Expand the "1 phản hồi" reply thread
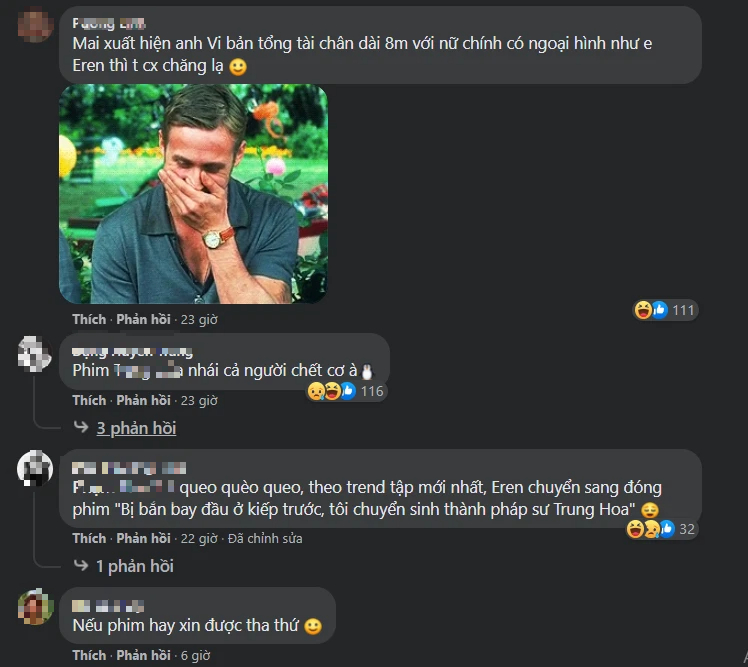This screenshot has width=748, height=667. tap(134, 566)
